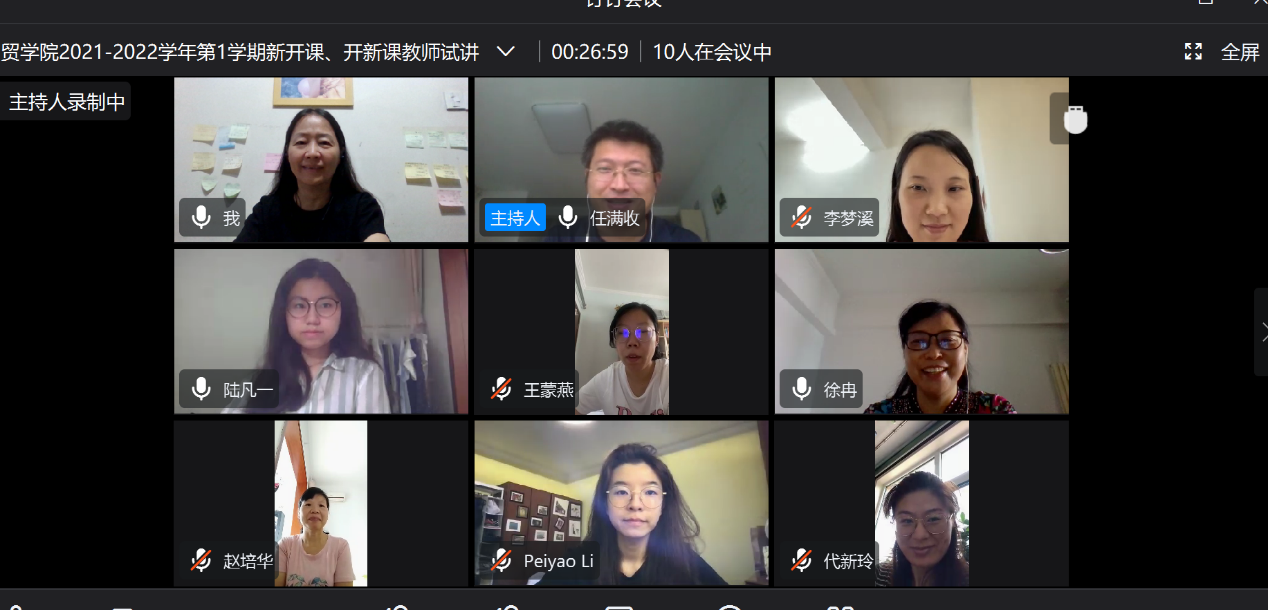Click the blue 主持人 host badge
The width and height of the screenshot is (1268, 610).
tap(515, 217)
